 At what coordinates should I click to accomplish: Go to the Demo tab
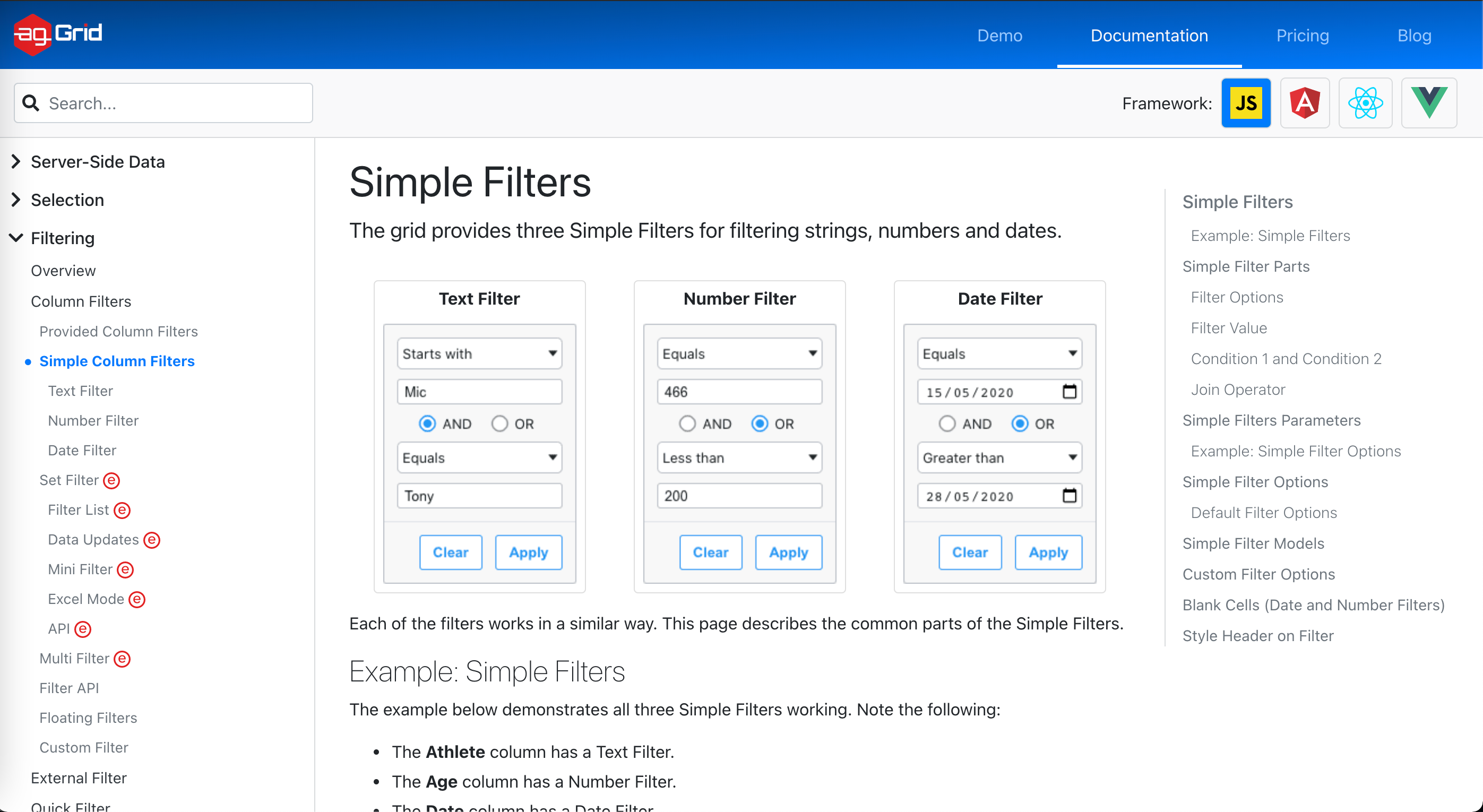point(999,36)
